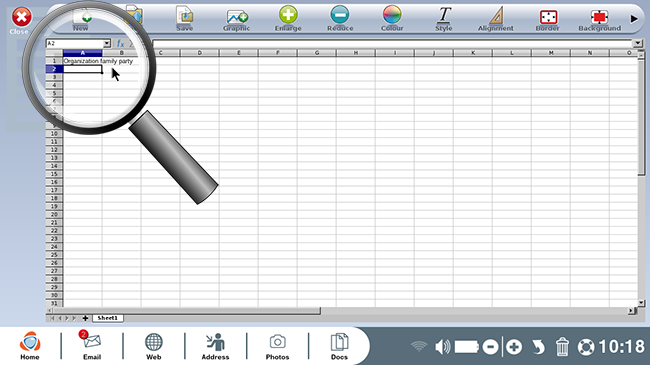Show more toolbar items with right arrow
This screenshot has width=650, height=365.
pyautogui.click(x=634, y=19)
